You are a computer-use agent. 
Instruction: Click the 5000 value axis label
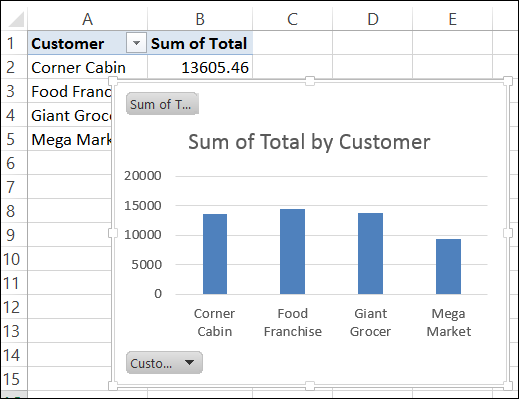(146, 264)
